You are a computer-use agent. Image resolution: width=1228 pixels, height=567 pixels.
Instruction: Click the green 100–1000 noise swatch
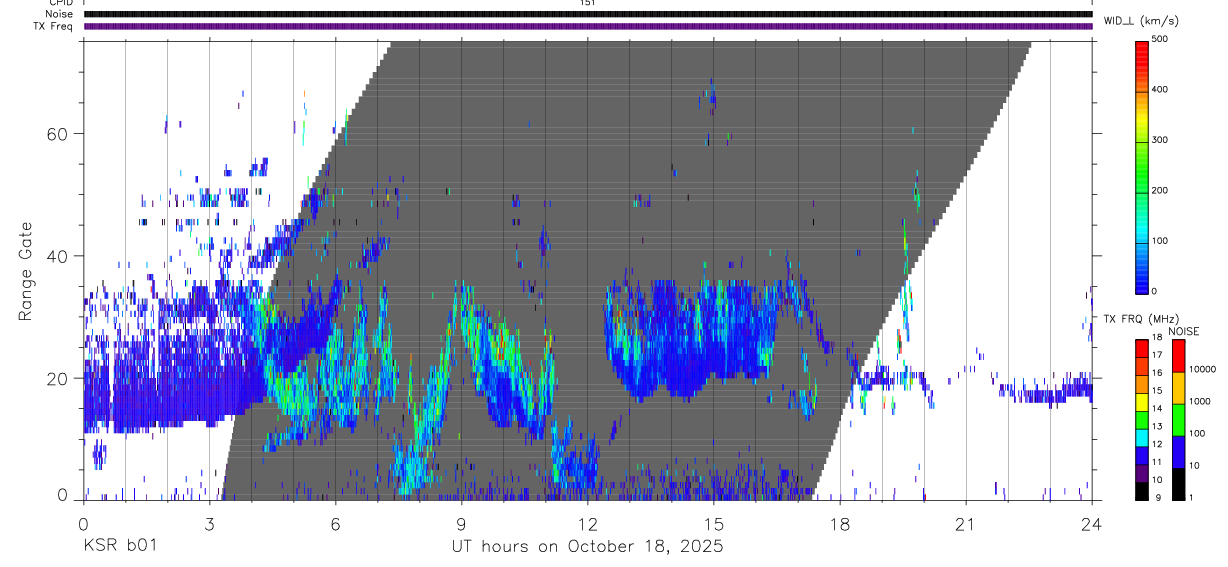click(x=1178, y=420)
